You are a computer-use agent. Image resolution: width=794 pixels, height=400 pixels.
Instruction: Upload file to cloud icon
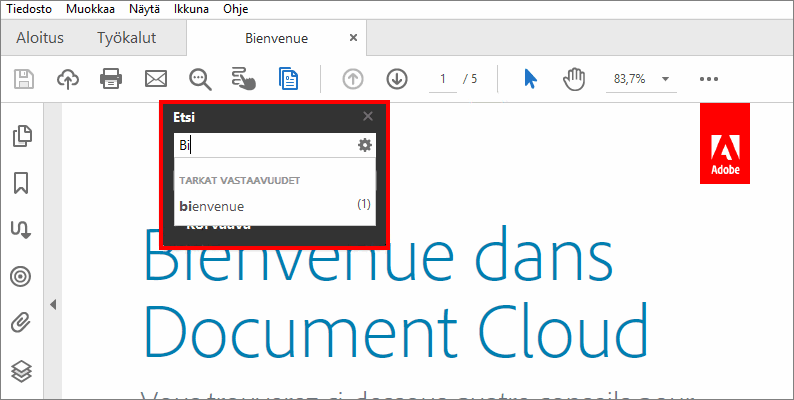(x=67, y=79)
